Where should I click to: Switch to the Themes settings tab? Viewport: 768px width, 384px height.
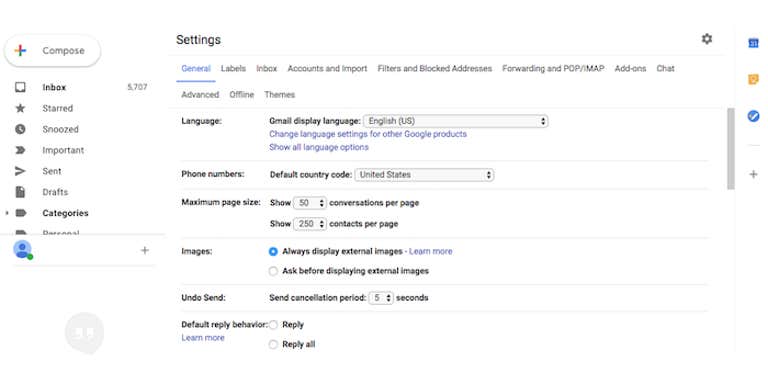click(280, 95)
